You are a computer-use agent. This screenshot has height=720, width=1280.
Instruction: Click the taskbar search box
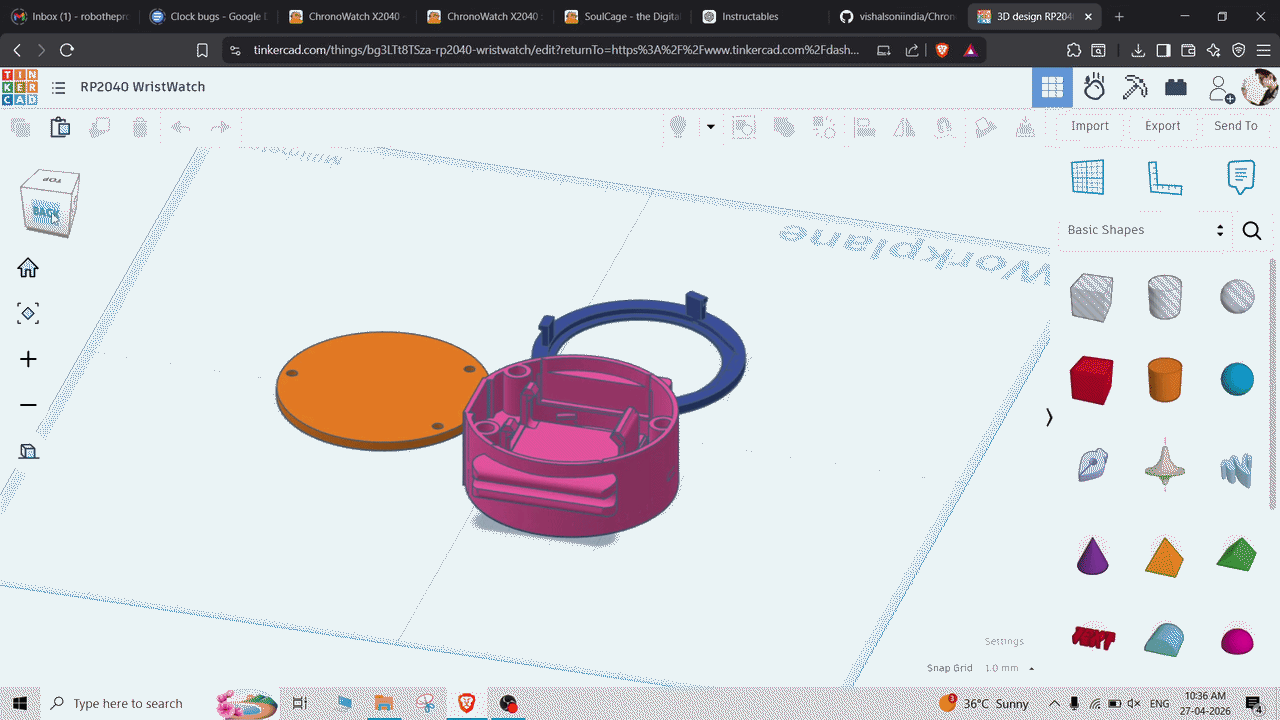point(127,704)
